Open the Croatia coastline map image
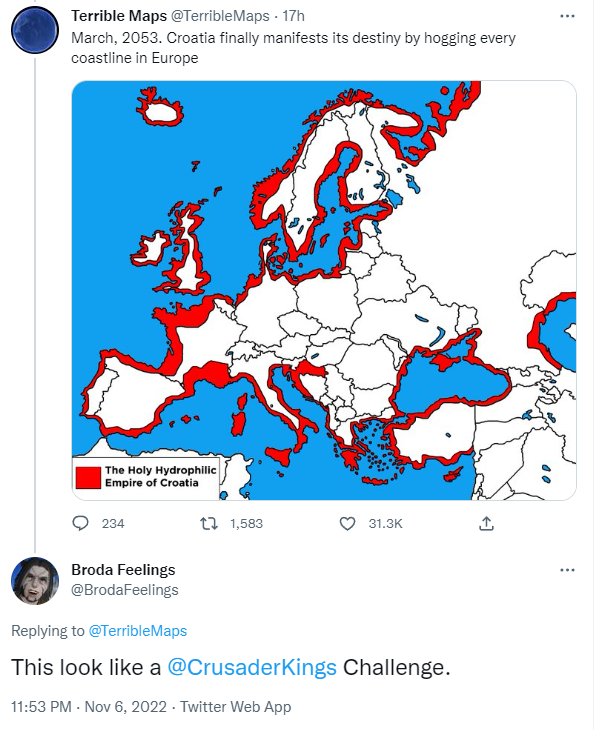The image size is (606, 730). 324,291
